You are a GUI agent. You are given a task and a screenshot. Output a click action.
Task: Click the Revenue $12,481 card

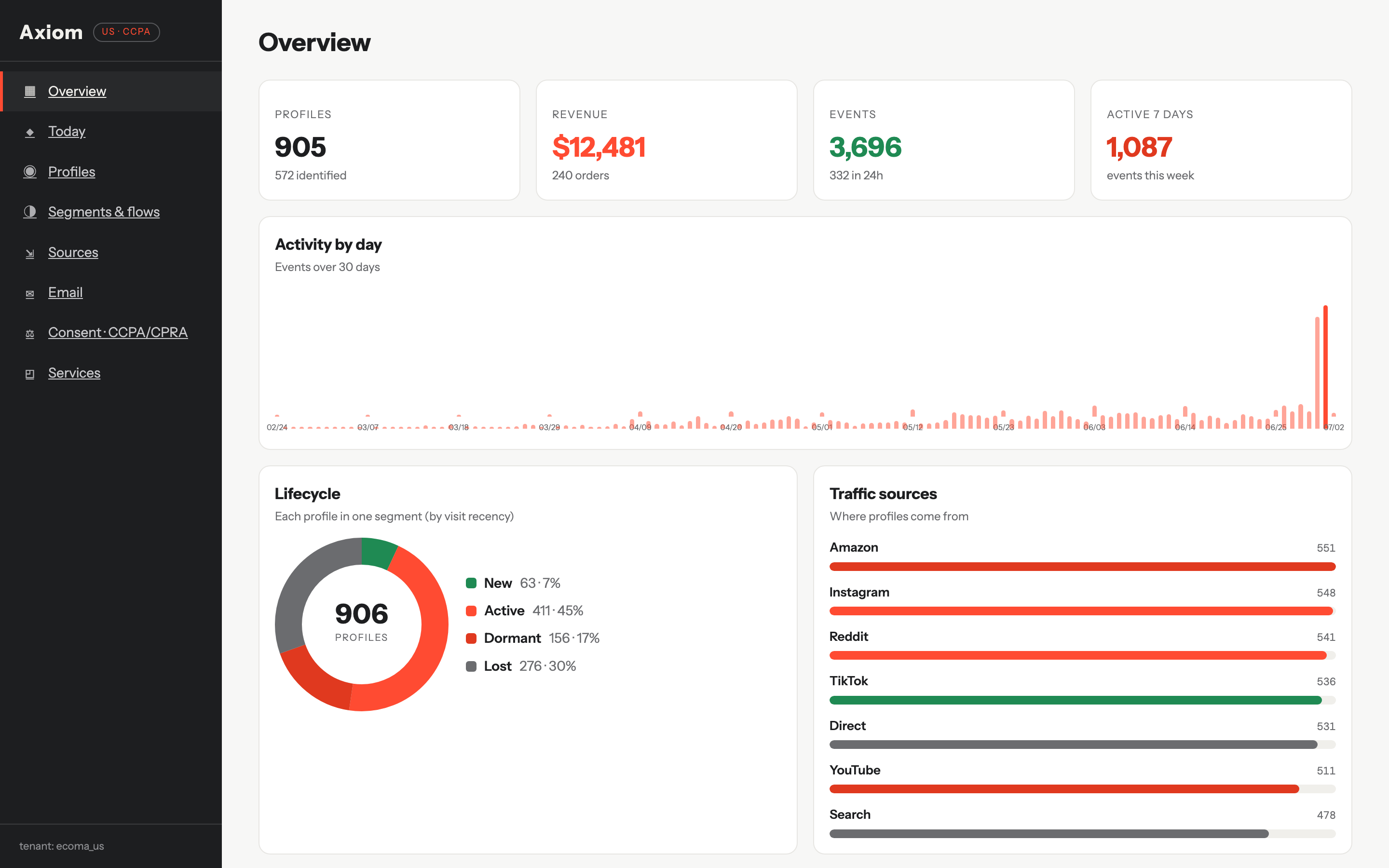[x=667, y=140]
